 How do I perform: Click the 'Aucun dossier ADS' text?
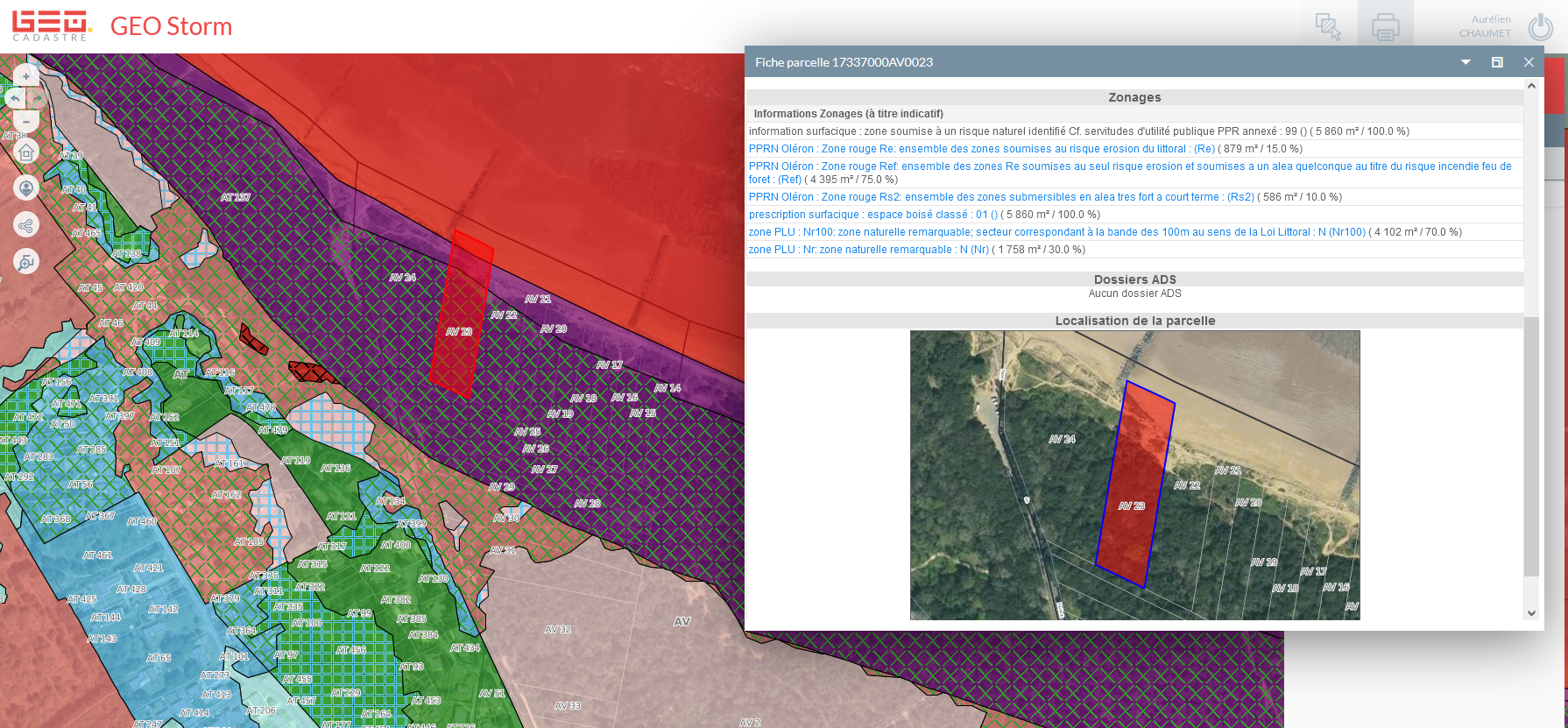click(x=1134, y=293)
